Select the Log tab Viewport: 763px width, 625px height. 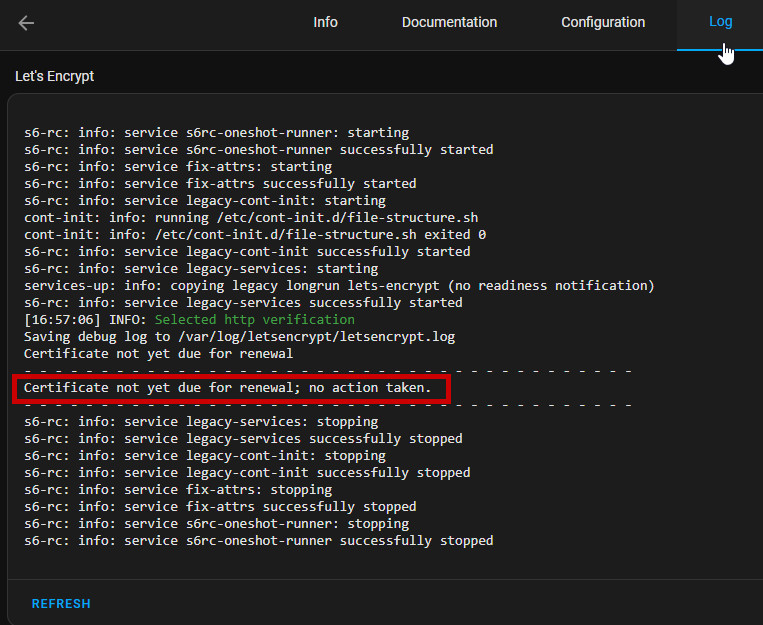click(720, 22)
